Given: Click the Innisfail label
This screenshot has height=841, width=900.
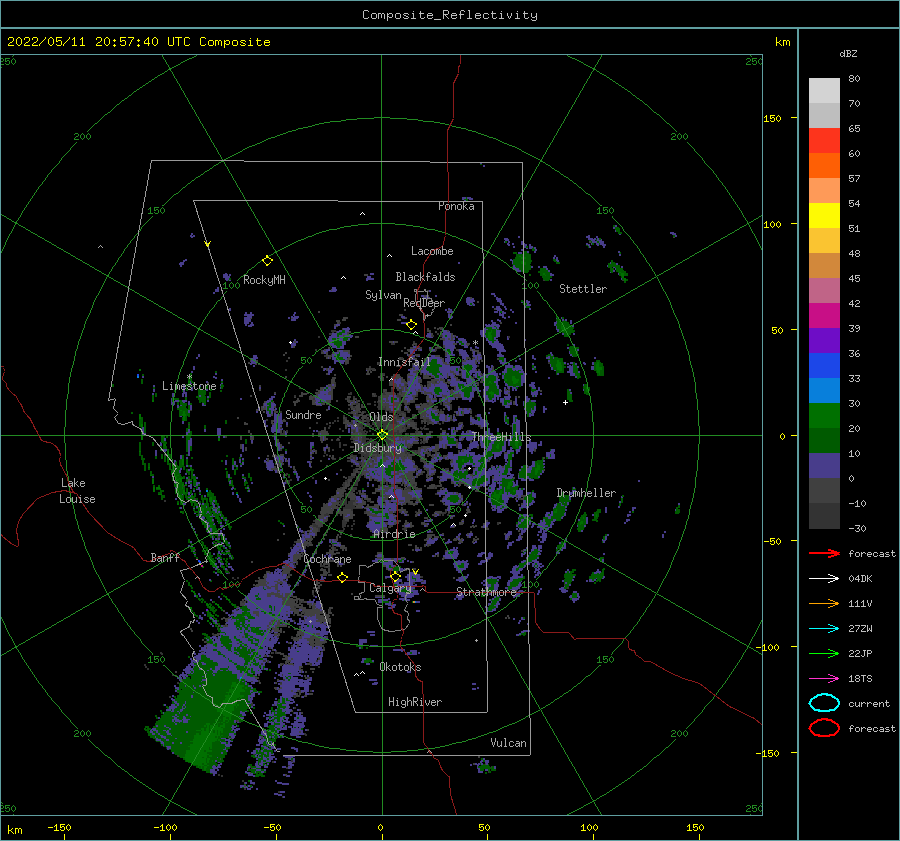Looking at the screenshot, I should click(404, 362).
